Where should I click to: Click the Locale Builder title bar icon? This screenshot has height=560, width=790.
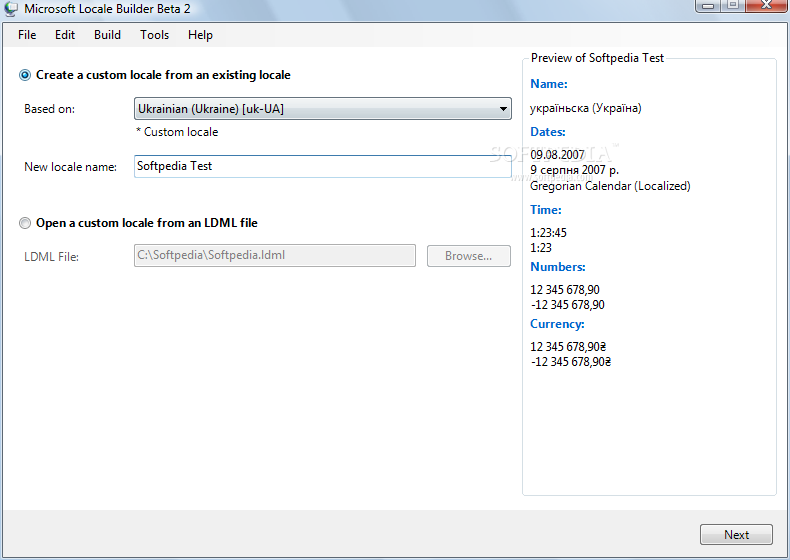pos(11,9)
